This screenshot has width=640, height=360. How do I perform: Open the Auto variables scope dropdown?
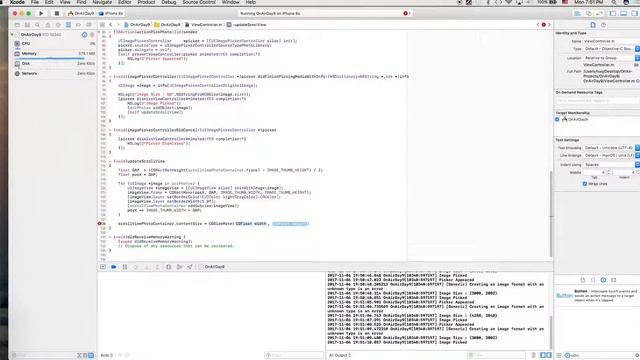point(107,356)
